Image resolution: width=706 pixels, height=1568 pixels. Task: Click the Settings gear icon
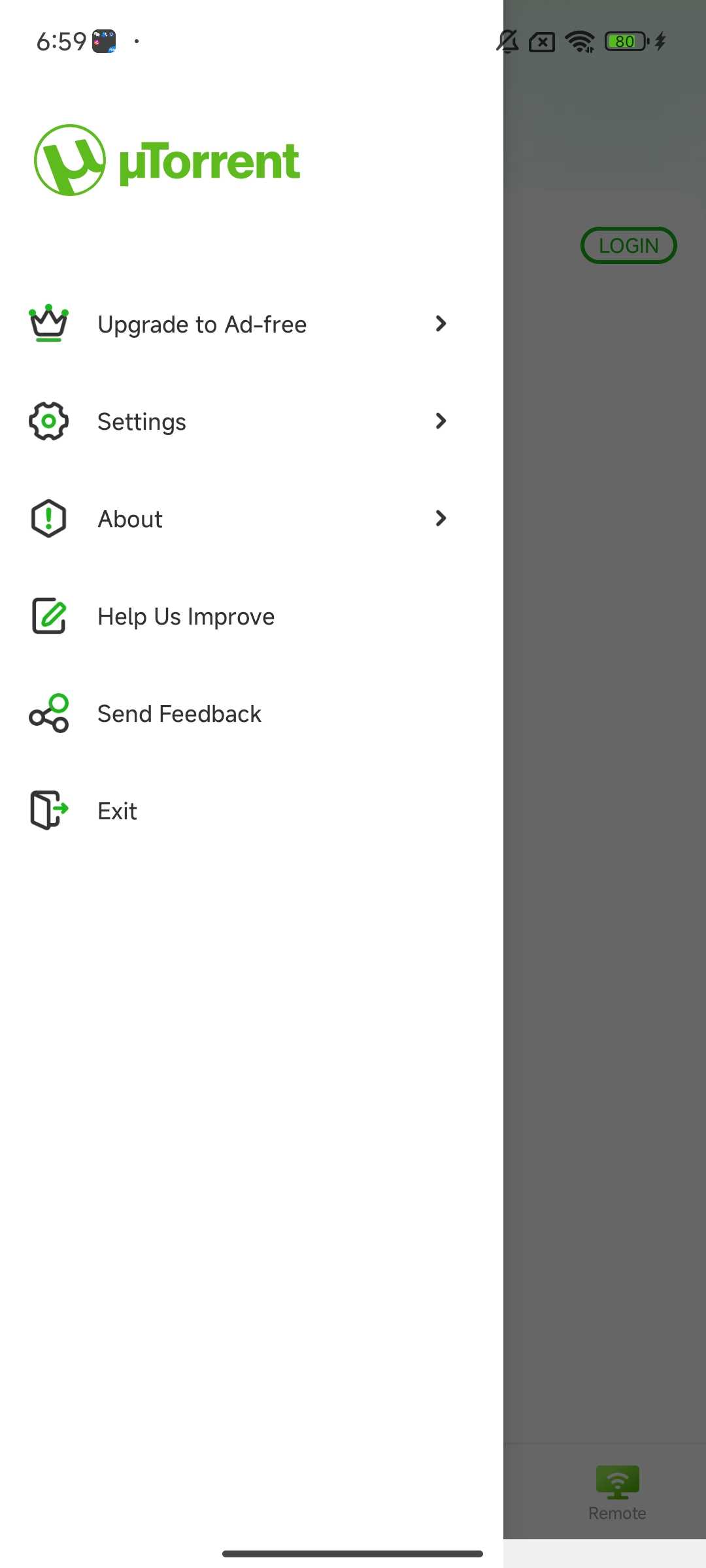coord(48,421)
